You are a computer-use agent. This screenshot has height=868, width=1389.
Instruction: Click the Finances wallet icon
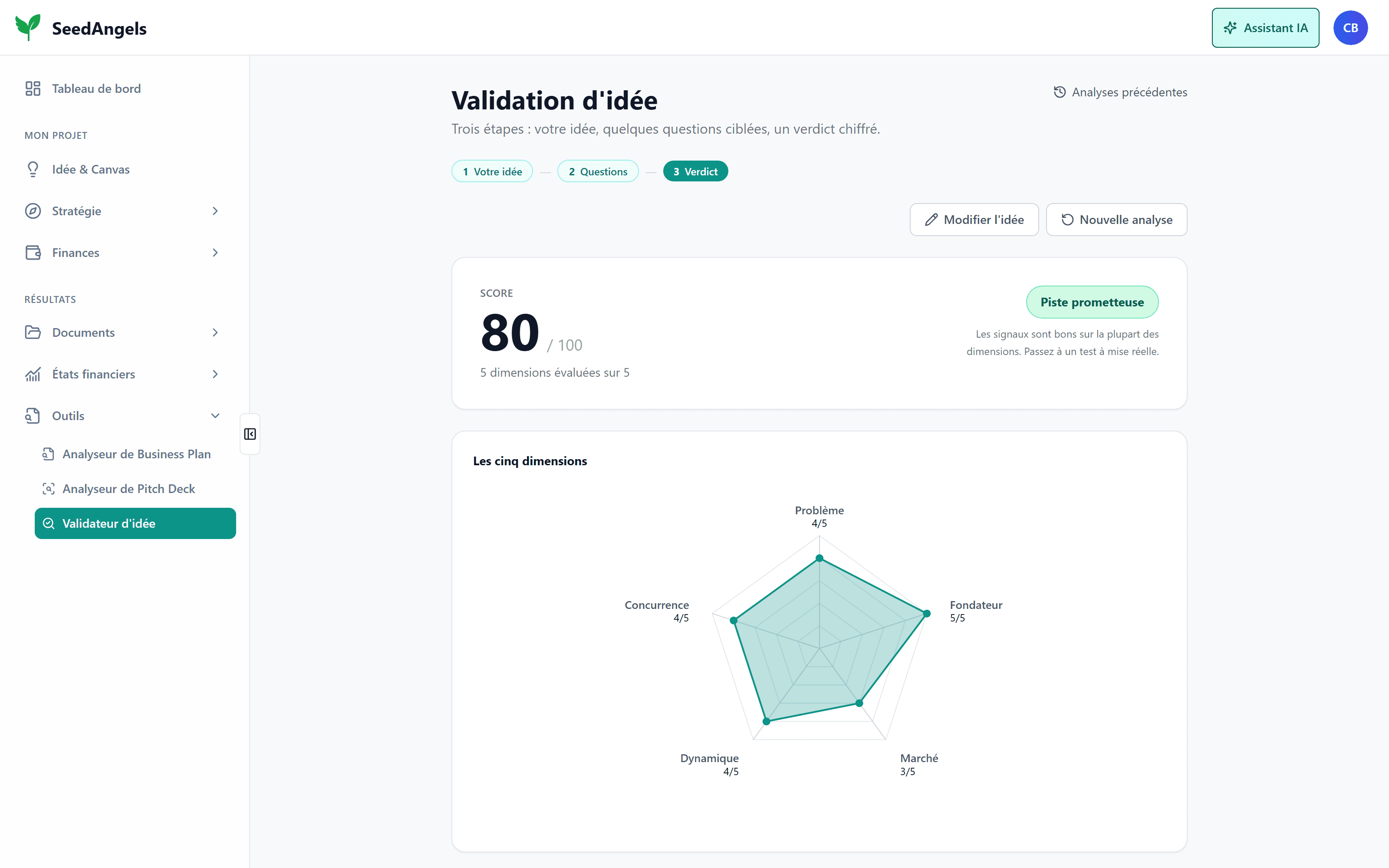tap(33, 253)
